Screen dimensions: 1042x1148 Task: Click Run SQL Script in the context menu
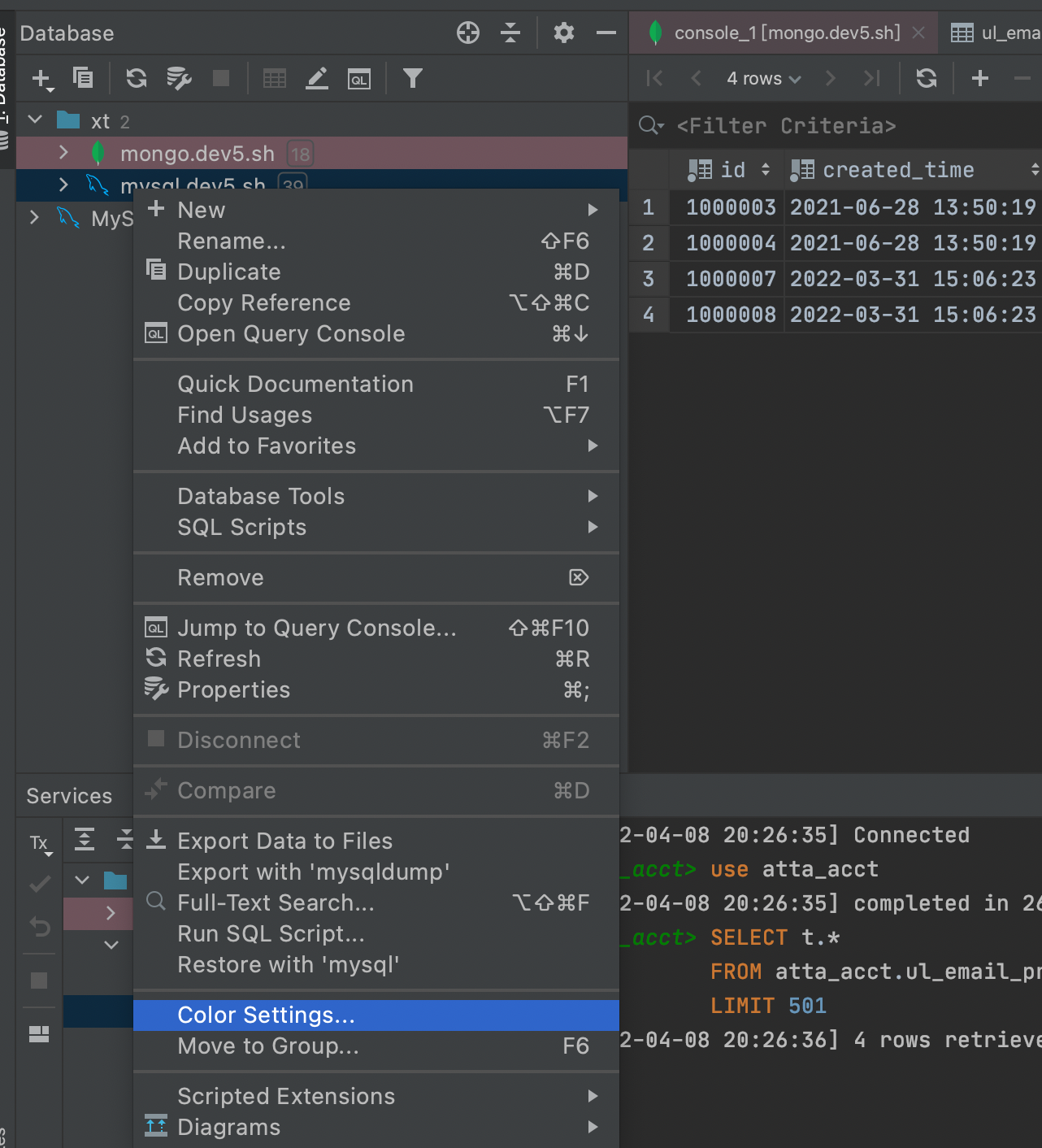pyautogui.click(x=271, y=933)
